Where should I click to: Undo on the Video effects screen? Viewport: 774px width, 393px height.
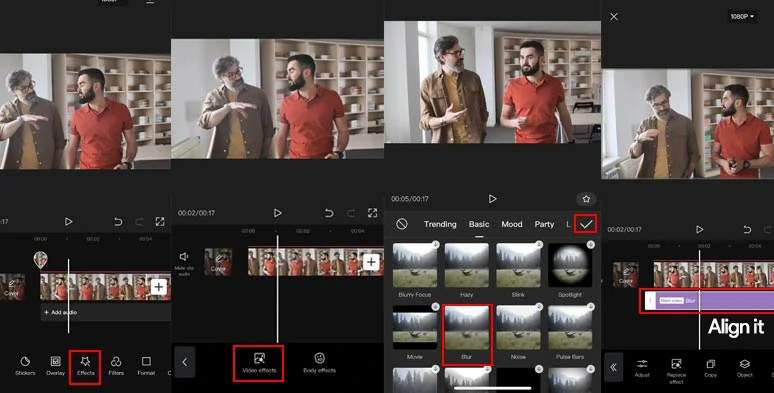point(329,213)
